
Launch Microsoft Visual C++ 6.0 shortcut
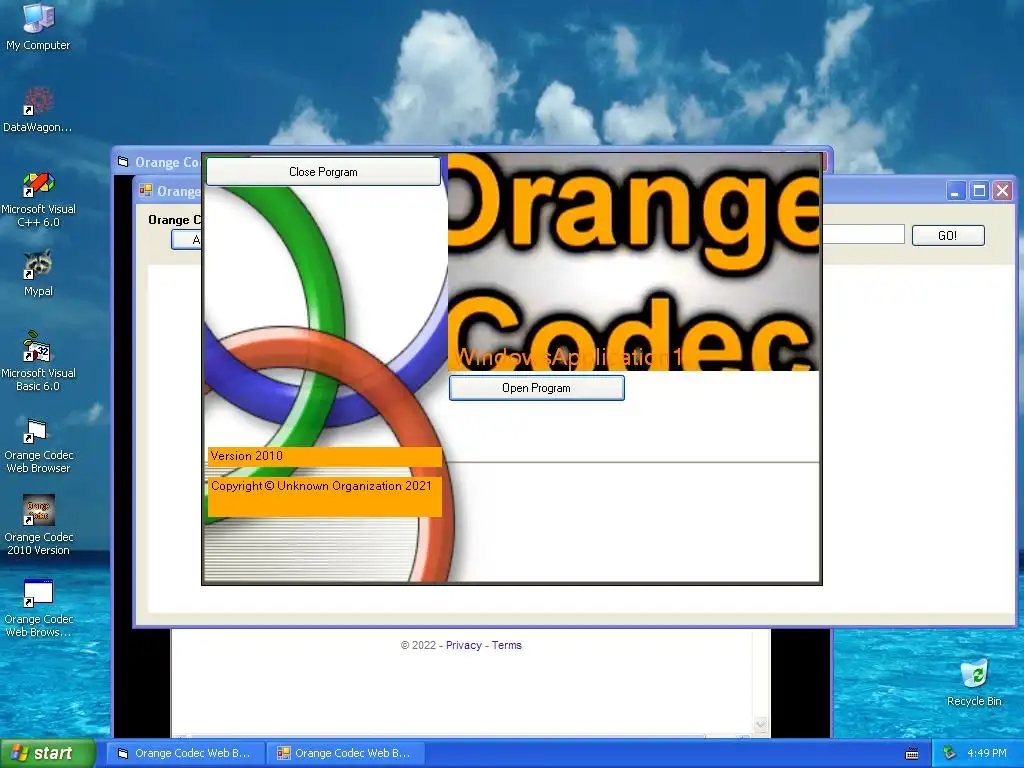38,199
